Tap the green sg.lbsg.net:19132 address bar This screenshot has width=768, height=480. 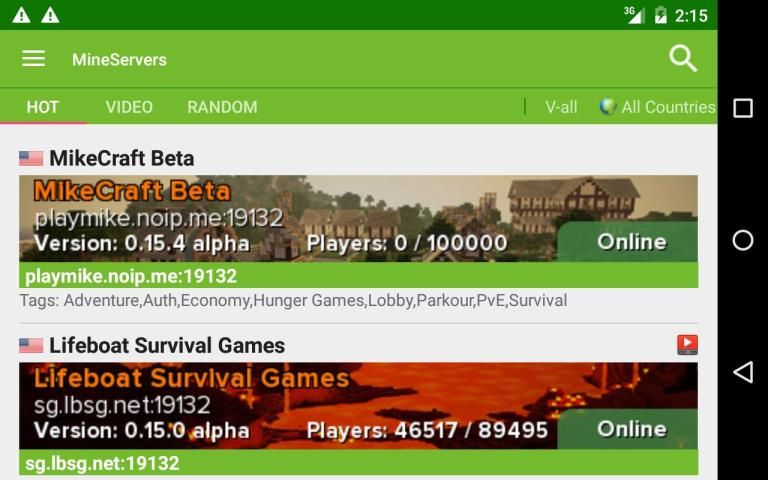(359, 463)
